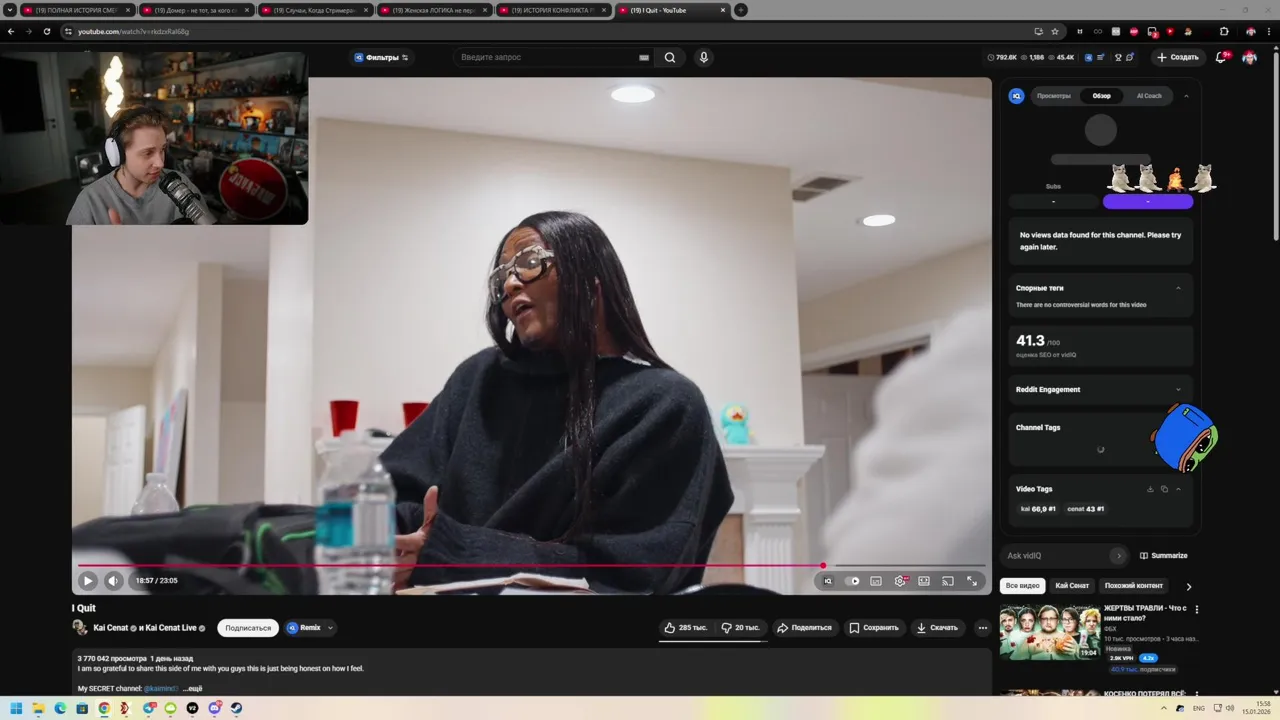This screenshot has width=1280, height=720.
Task: Switch to the 'I Quit - YouTube' browser tab
Action: coord(672,10)
